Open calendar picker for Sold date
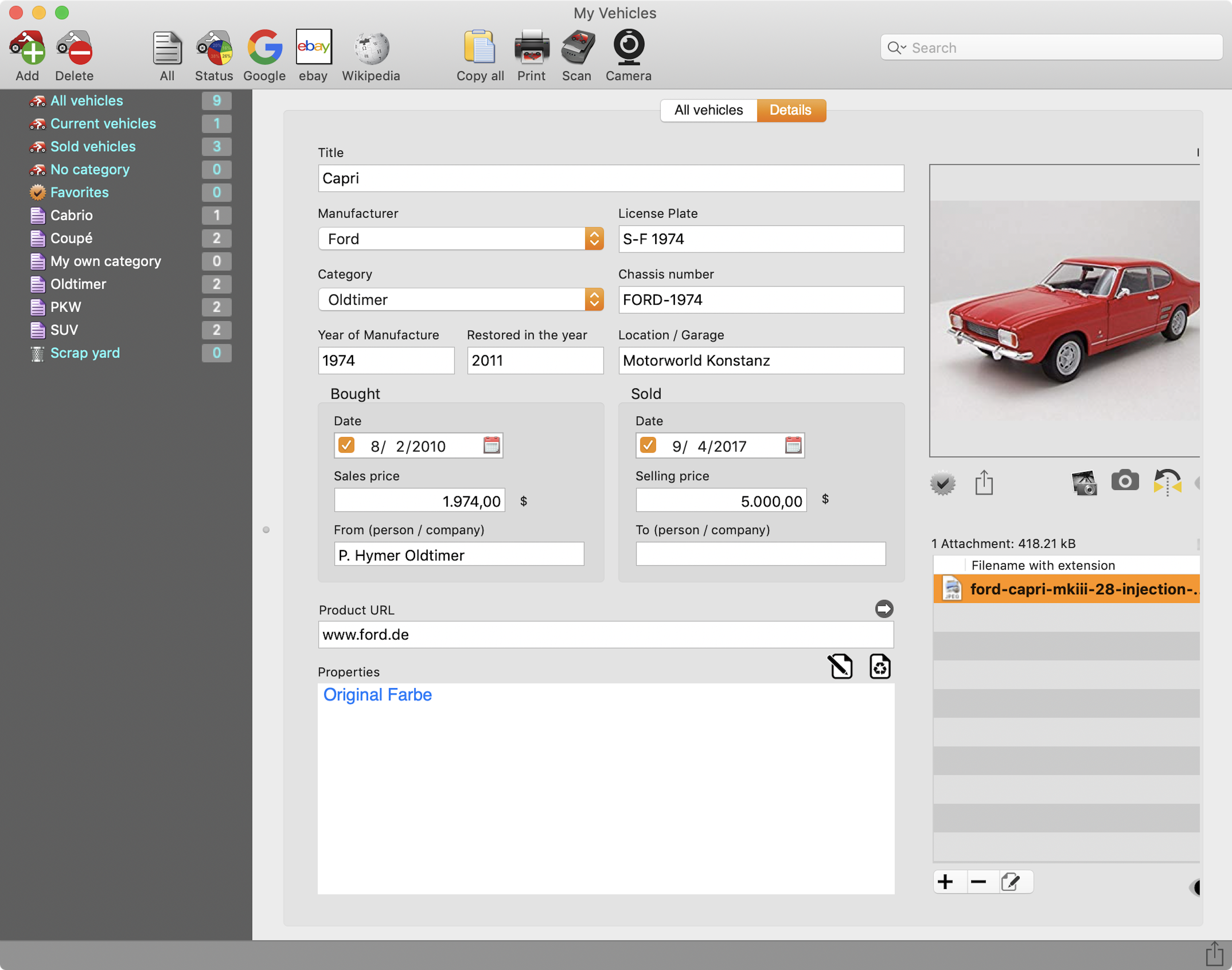The image size is (1232, 970). tap(793, 445)
